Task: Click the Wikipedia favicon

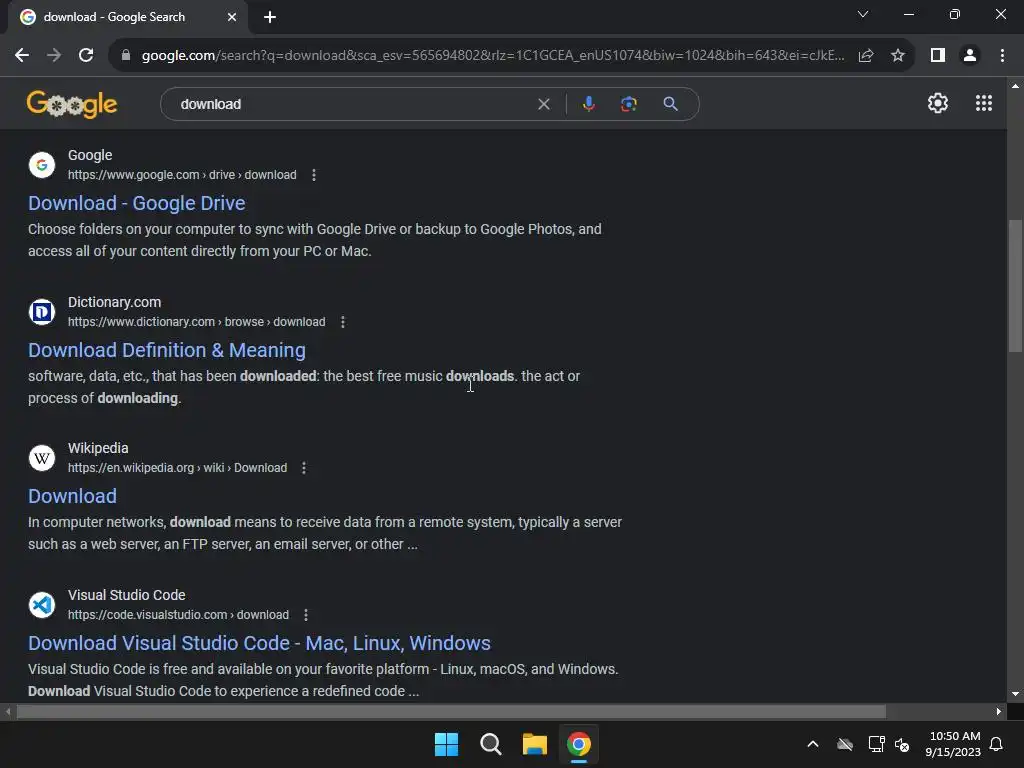Action: tap(42, 458)
